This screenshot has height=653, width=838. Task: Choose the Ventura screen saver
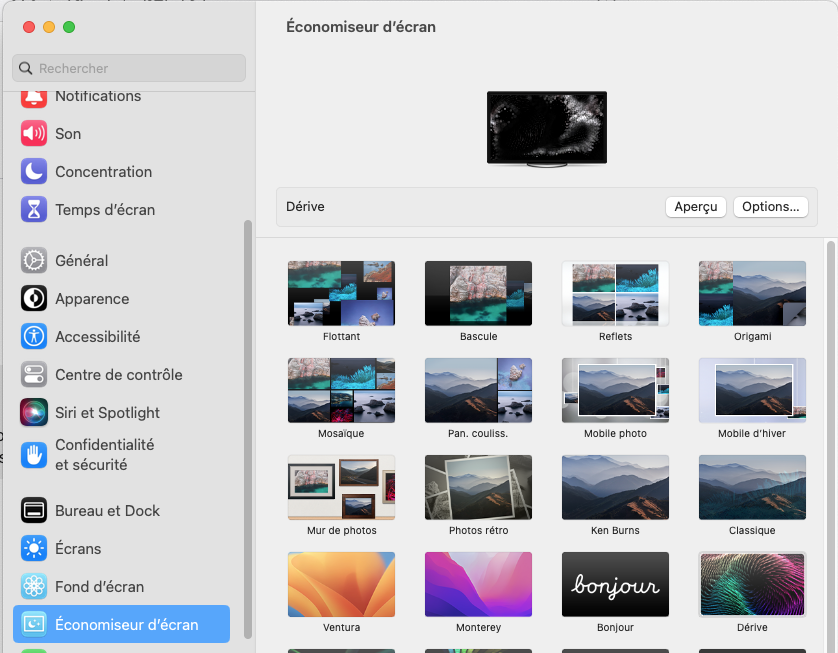[x=342, y=585]
